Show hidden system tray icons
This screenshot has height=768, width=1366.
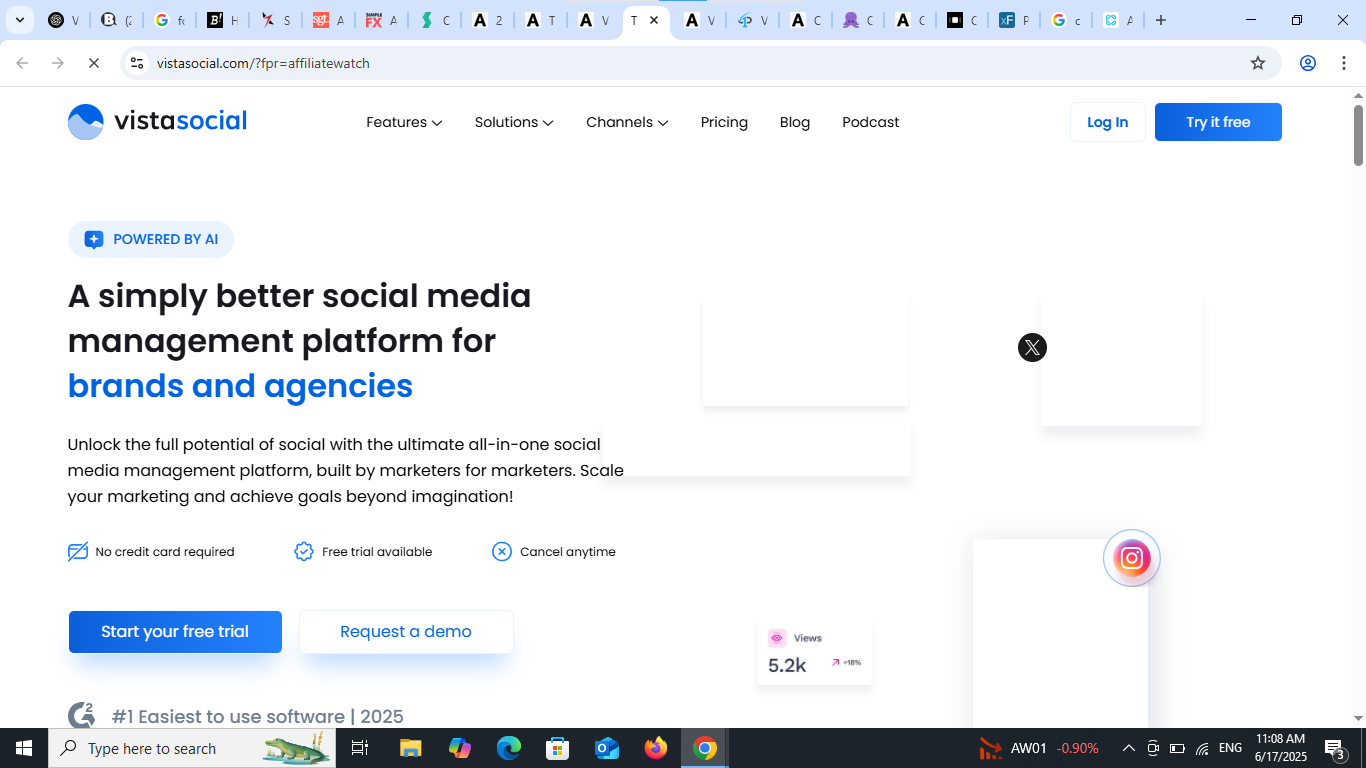tap(1129, 748)
